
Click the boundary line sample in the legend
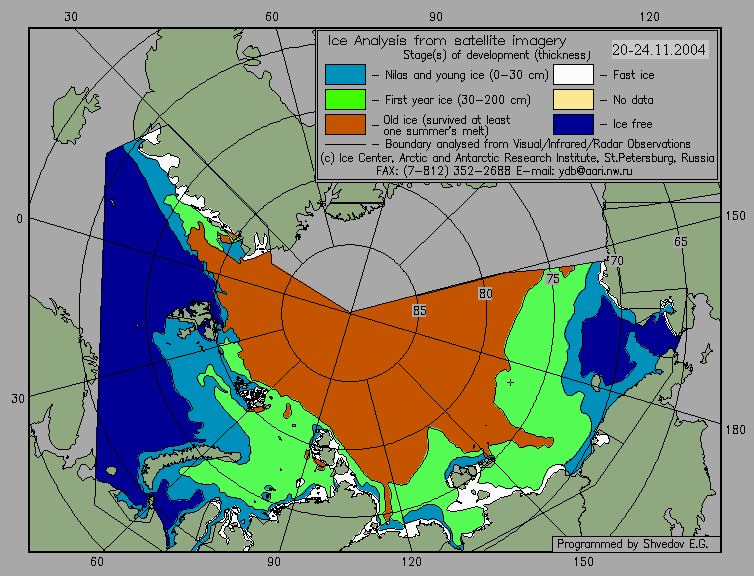pyautogui.click(x=345, y=144)
